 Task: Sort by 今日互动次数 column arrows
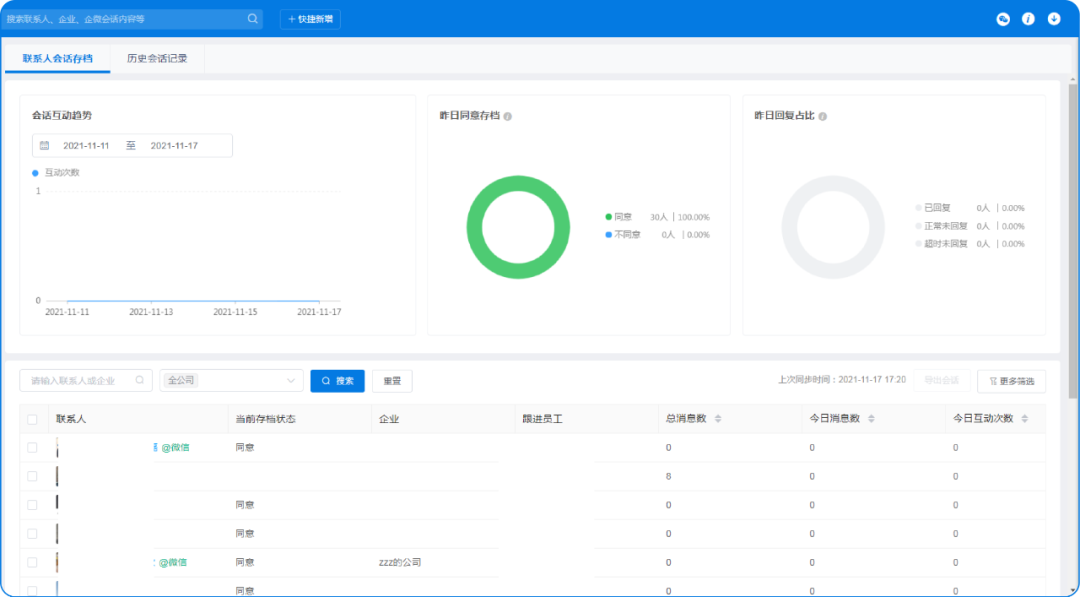(1025, 419)
